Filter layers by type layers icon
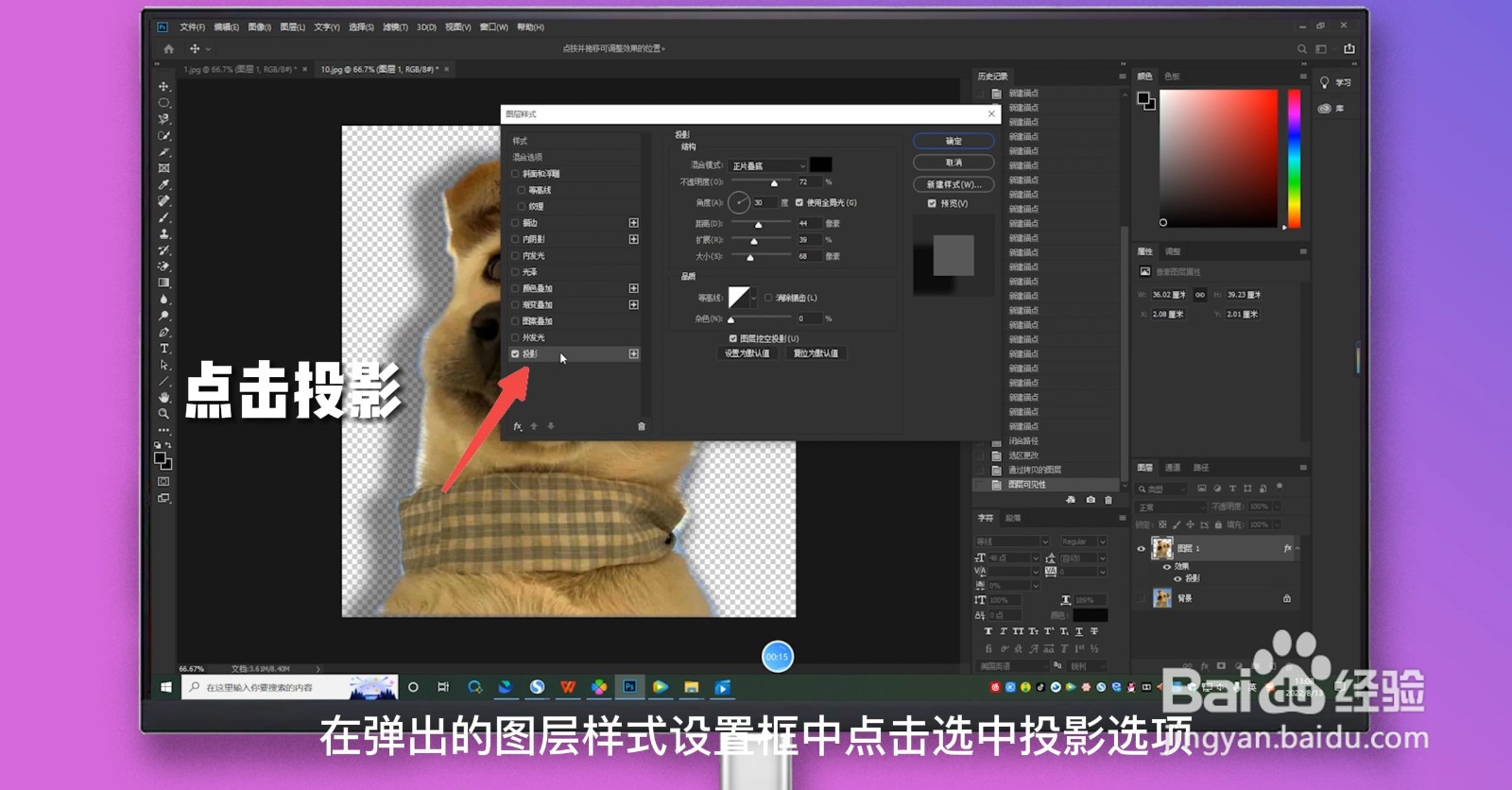 [x=1232, y=489]
